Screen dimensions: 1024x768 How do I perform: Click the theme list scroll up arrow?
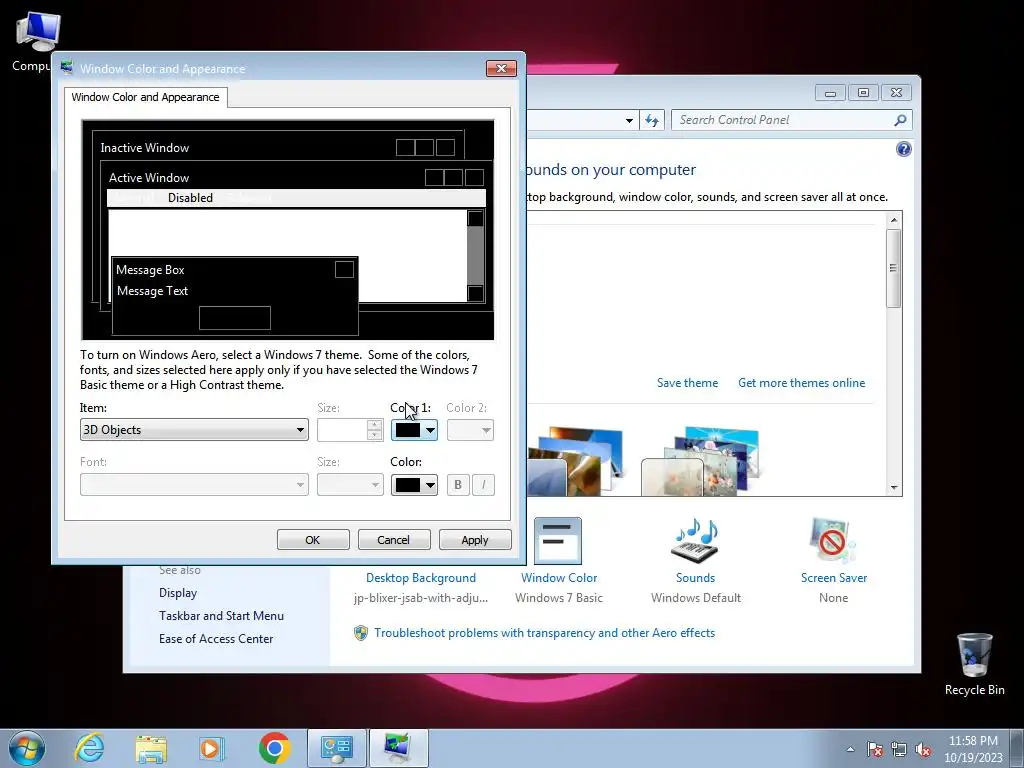click(894, 220)
